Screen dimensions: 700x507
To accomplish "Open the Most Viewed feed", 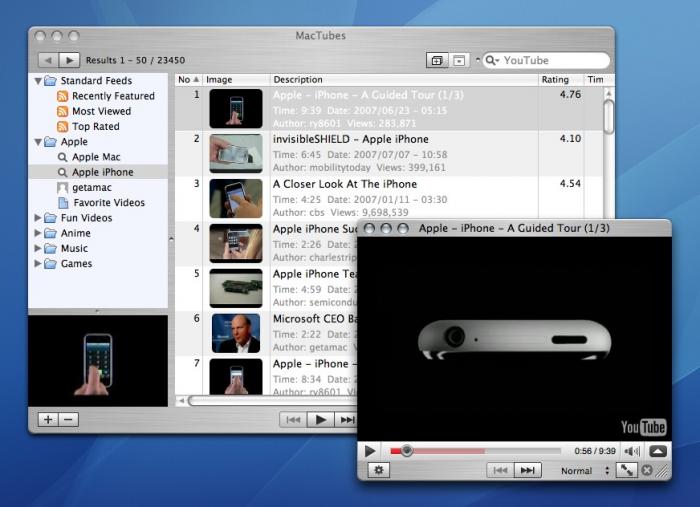I will tap(101, 111).
